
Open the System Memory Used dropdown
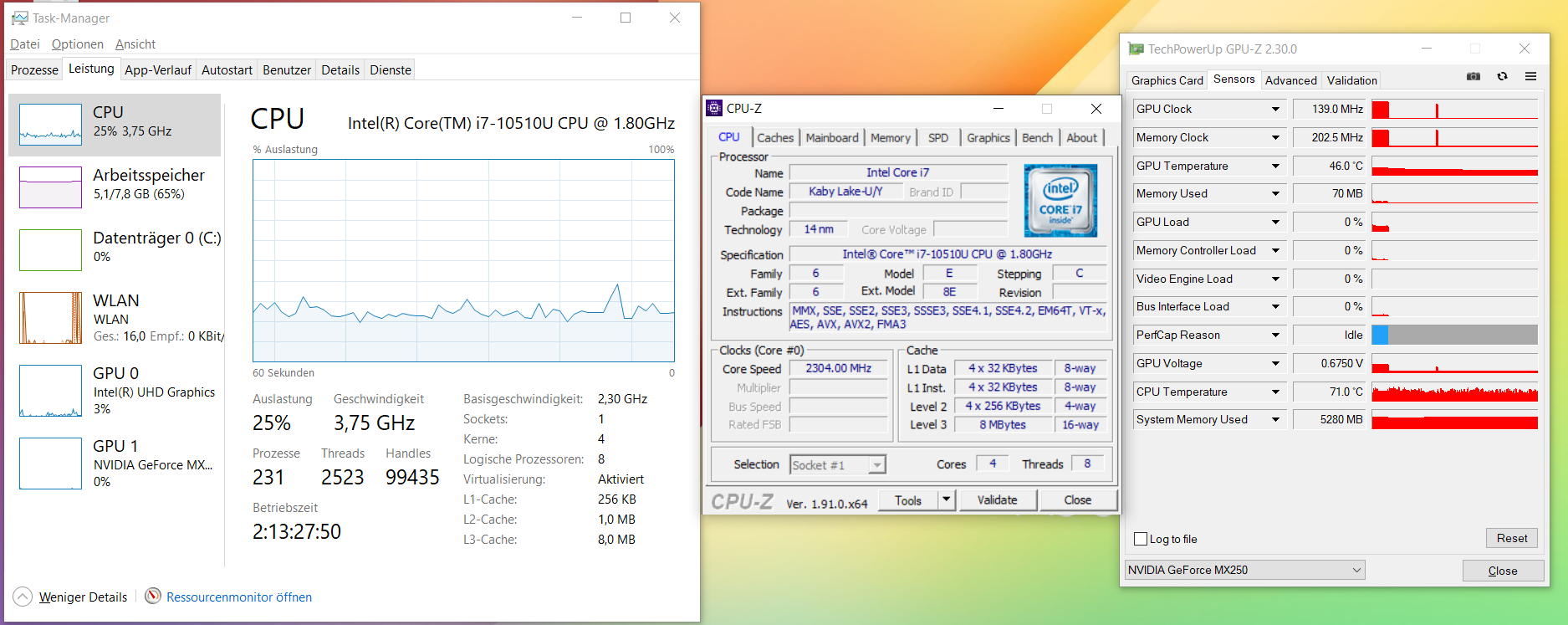pyautogui.click(x=1275, y=419)
